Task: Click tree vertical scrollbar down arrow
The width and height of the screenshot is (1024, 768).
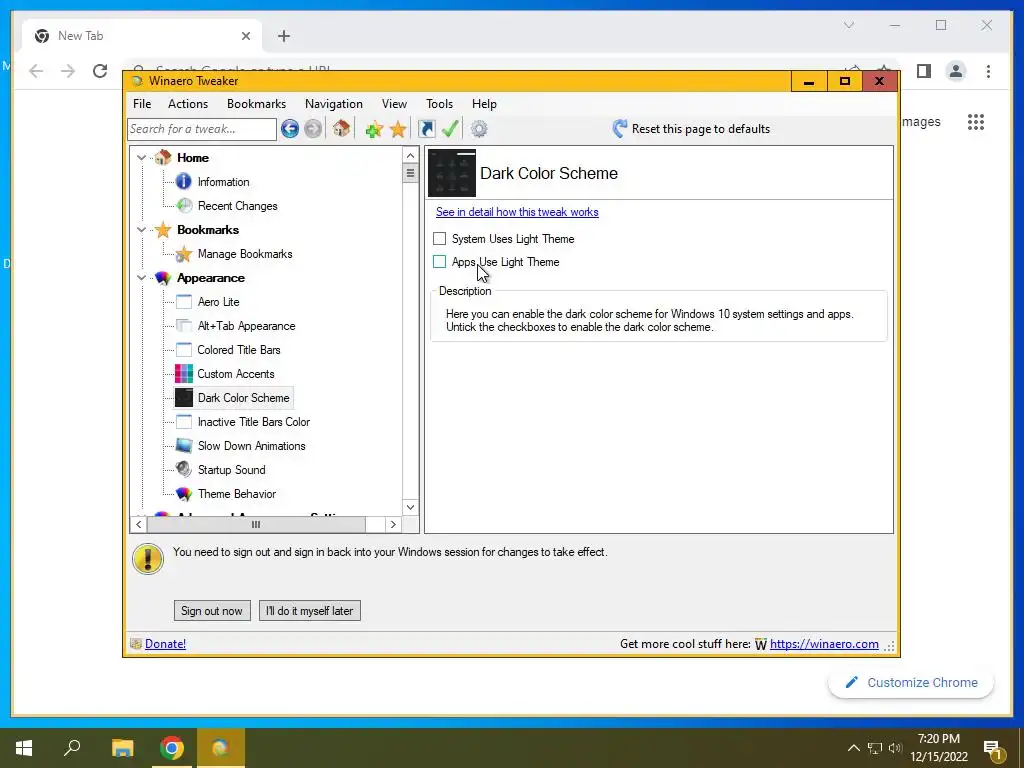Action: [410, 507]
